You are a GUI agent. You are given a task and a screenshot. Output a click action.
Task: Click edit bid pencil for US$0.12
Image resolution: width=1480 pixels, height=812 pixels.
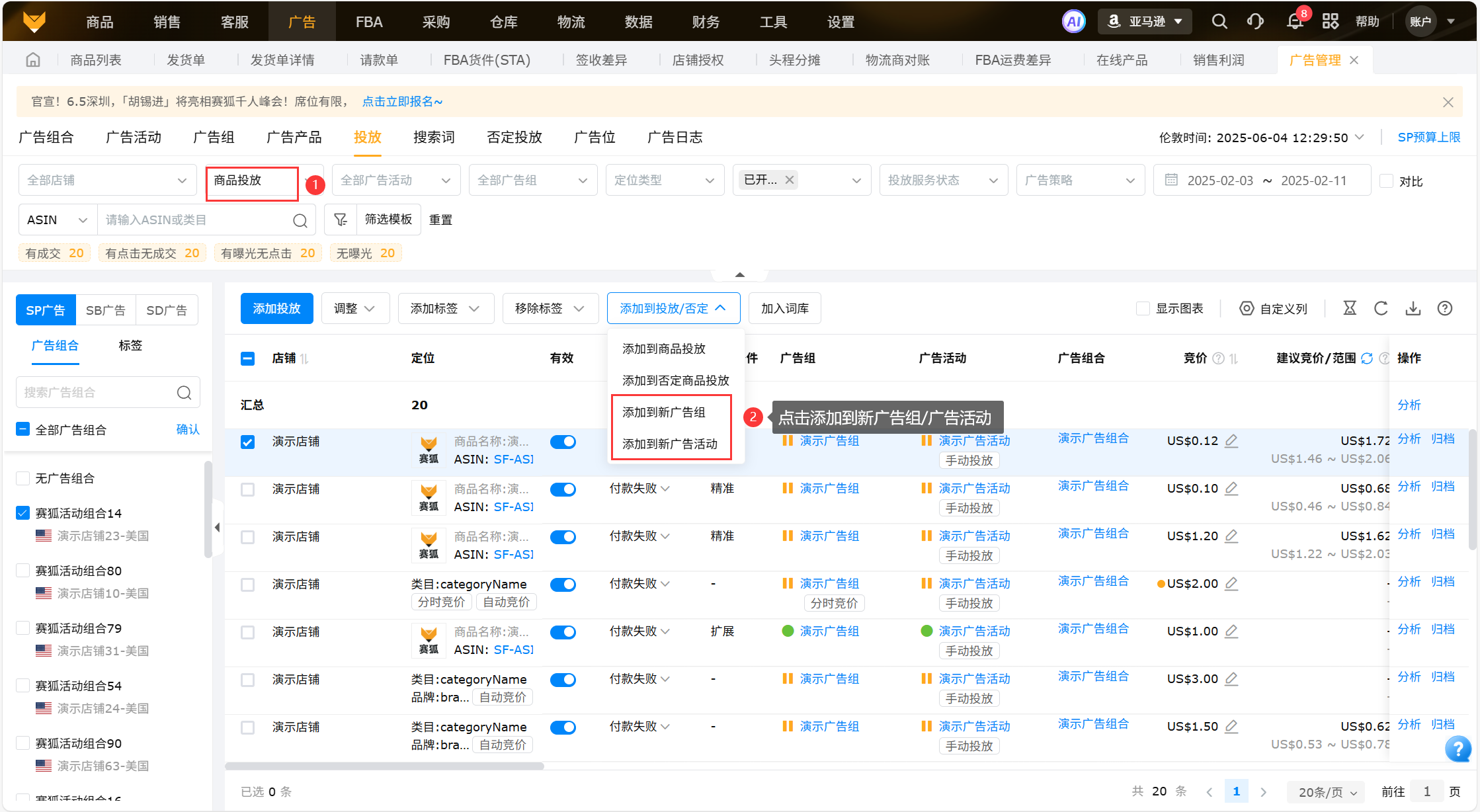[x=1231, y=441]
